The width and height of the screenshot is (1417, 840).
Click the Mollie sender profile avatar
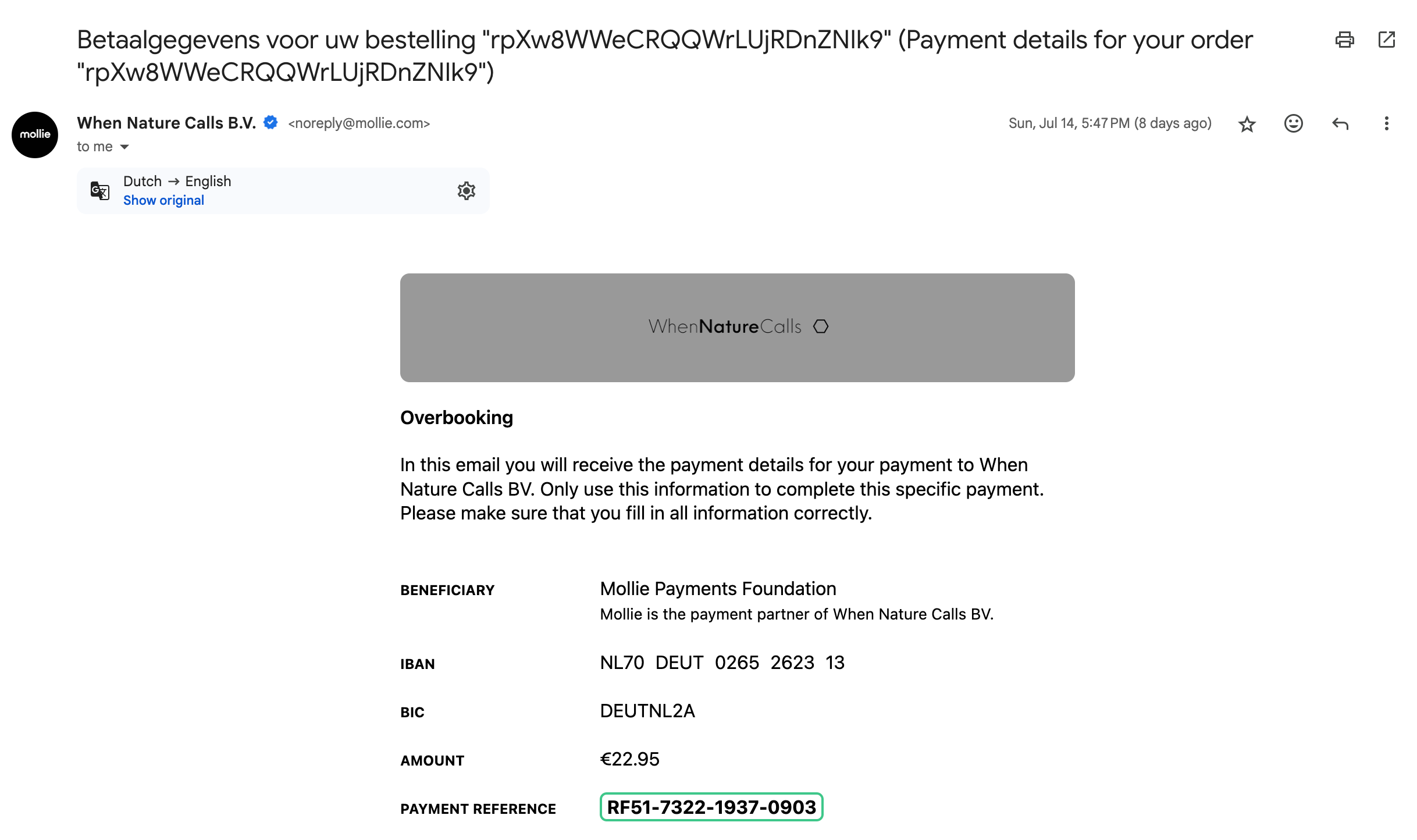click(x=35, y=134)
